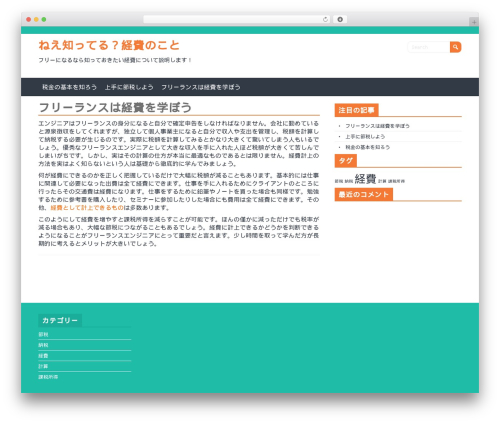
Task: Open footer category 計算
Action: tap(43, 366)
